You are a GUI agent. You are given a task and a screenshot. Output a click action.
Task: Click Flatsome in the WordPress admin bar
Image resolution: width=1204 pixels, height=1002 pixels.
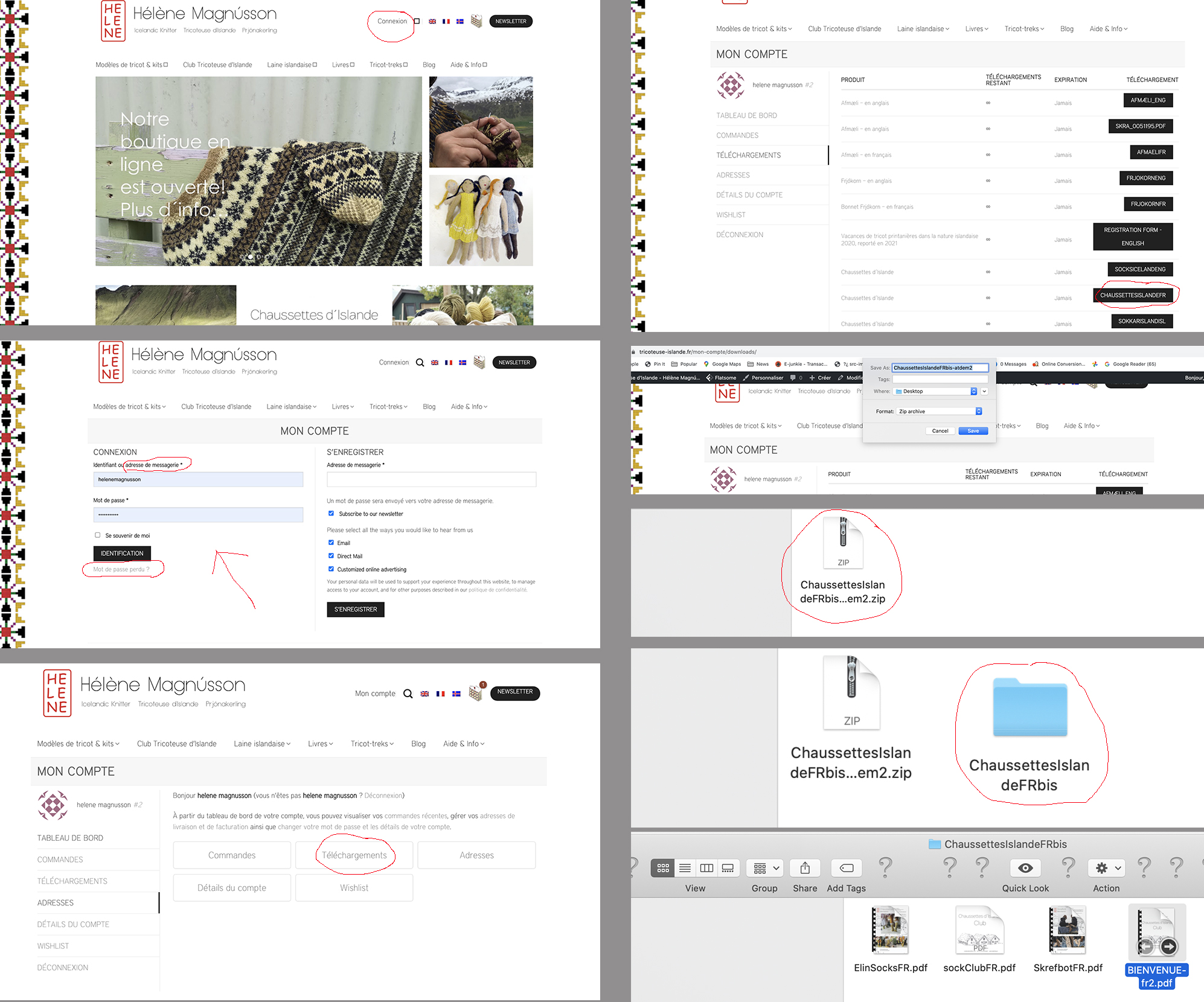721,378
